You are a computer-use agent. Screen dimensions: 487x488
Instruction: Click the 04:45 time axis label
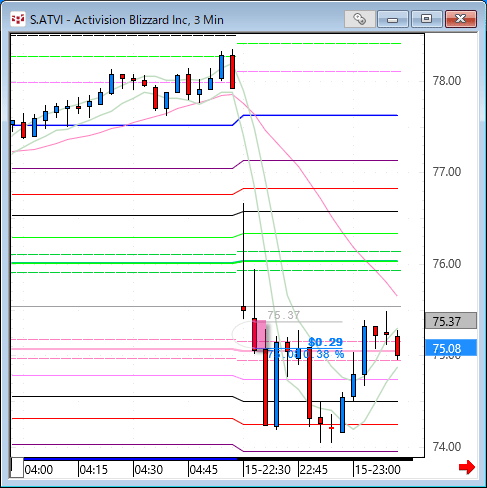[x=204, y=470]
